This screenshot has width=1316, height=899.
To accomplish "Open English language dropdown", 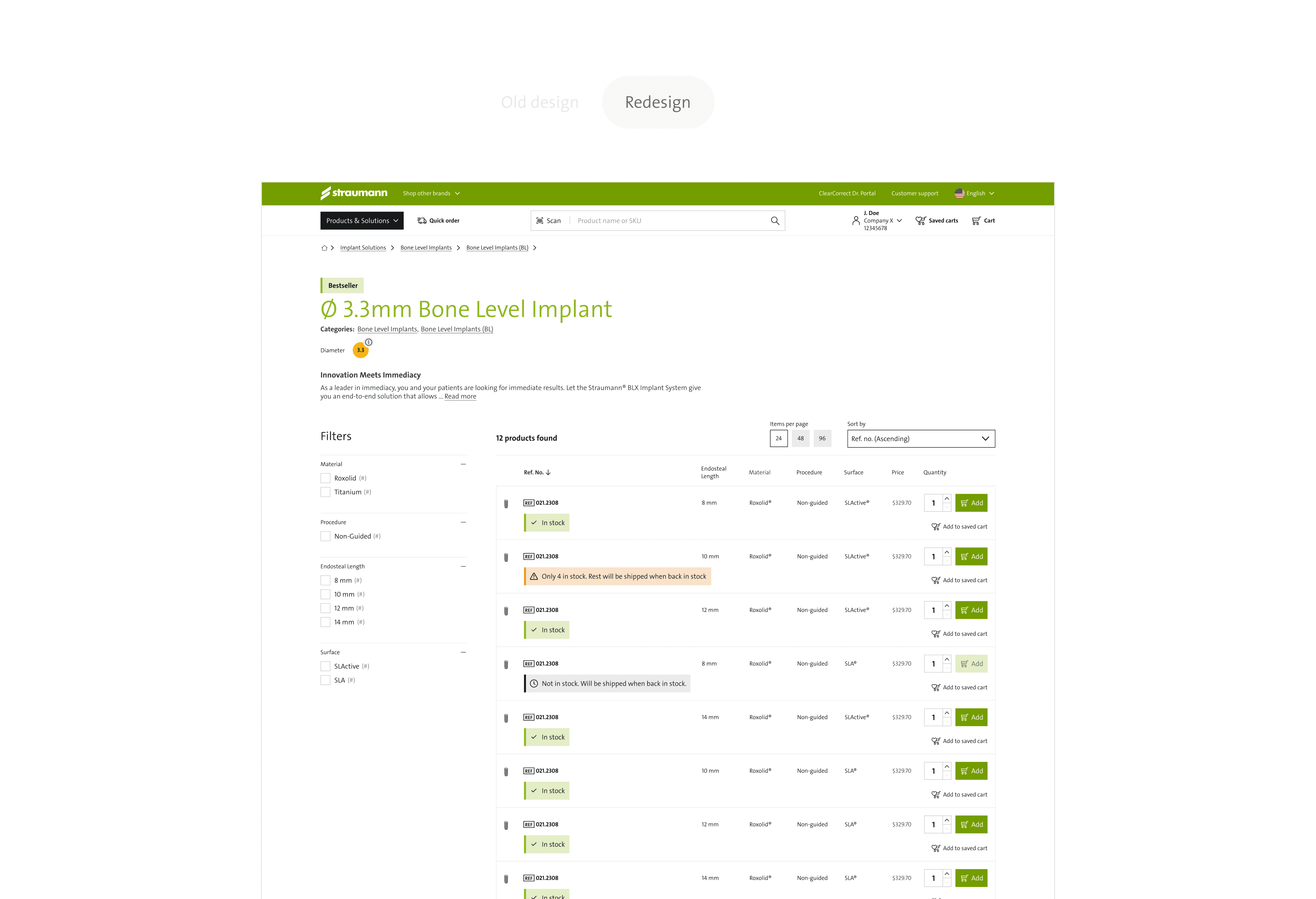I will [x=974, y=193].
